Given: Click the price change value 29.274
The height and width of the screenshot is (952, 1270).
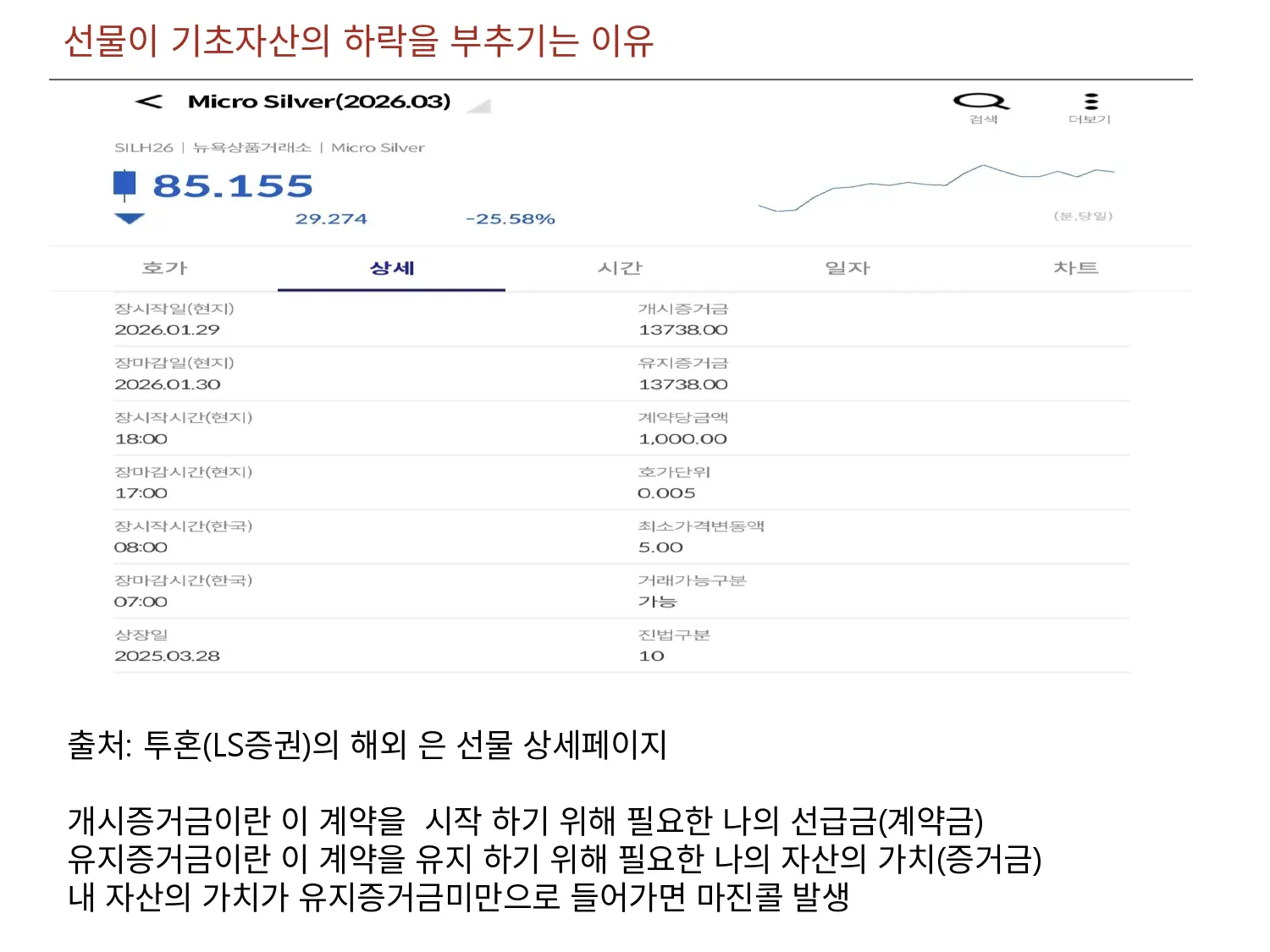Looking at the screenshot, I should click(x=331, y=218).
